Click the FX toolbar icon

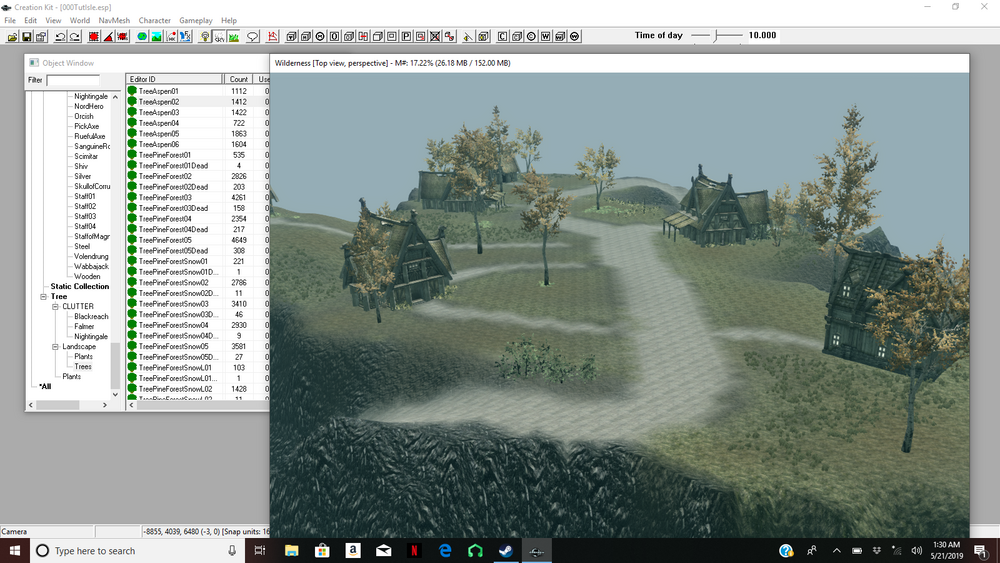point(186,36)
